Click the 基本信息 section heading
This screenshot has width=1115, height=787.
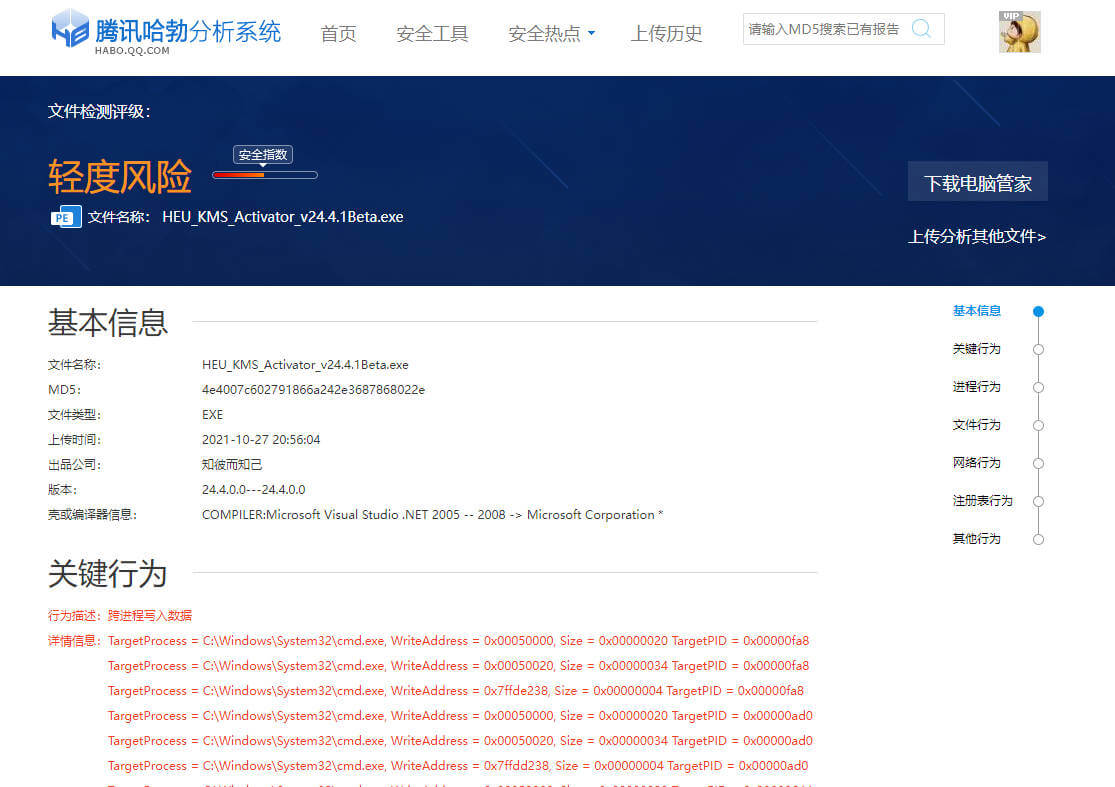(108, 323)
